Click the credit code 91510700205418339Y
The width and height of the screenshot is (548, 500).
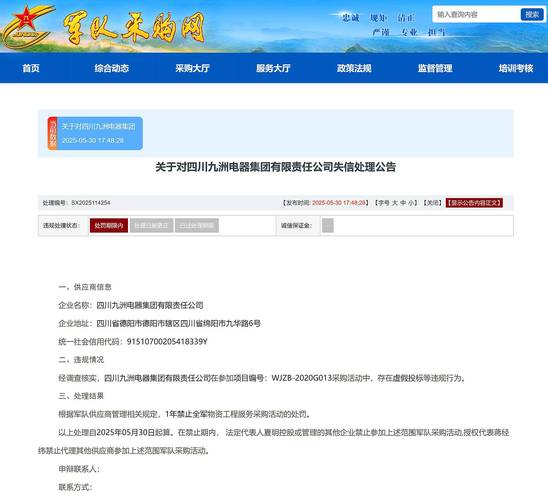167,341
